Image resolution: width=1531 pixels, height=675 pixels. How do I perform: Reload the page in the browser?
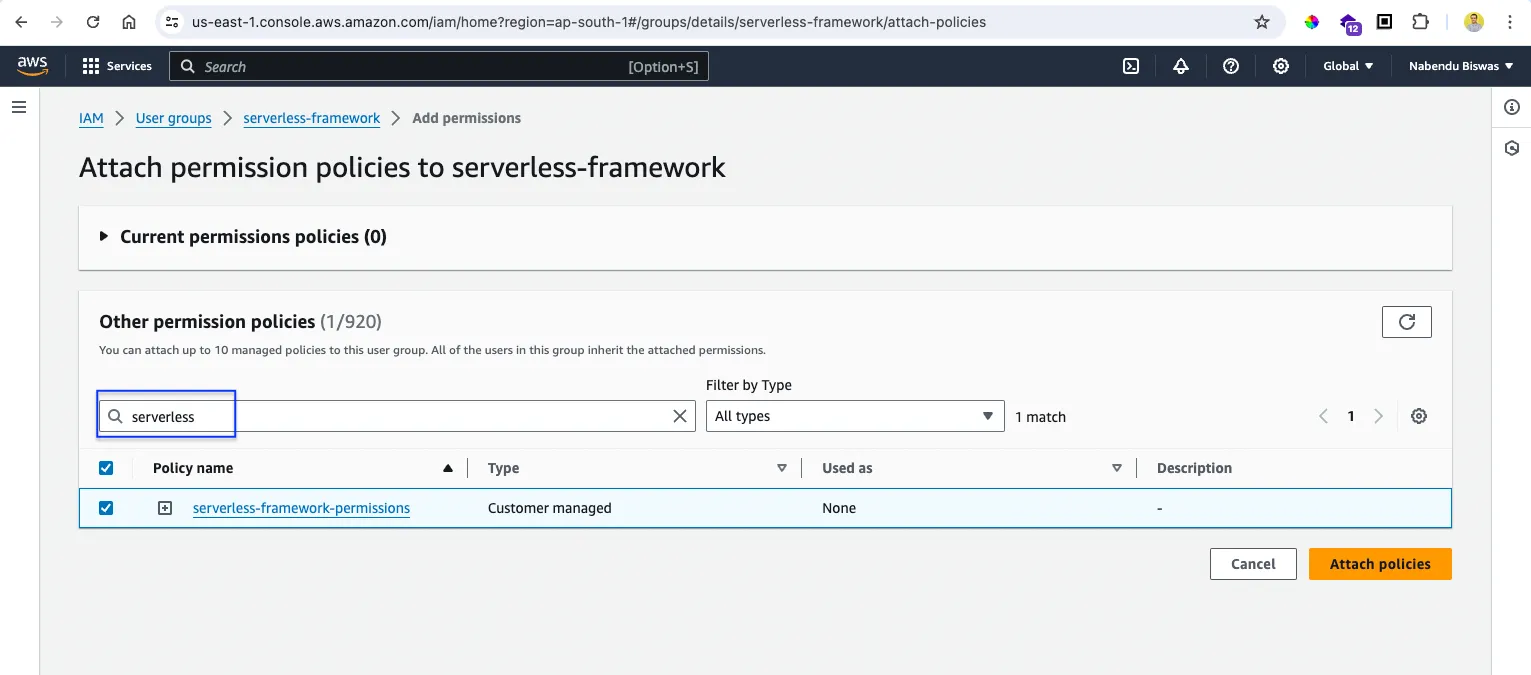point(93,22)
